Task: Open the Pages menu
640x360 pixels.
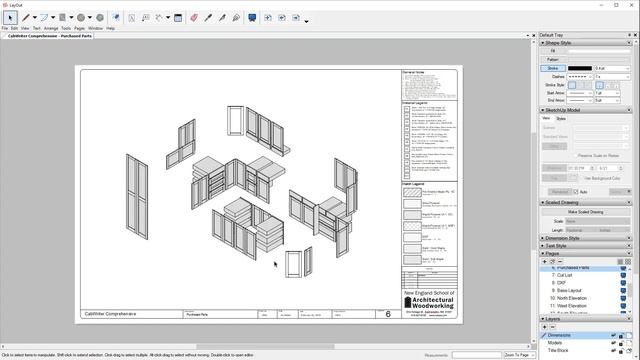Action: pos(80,29)
